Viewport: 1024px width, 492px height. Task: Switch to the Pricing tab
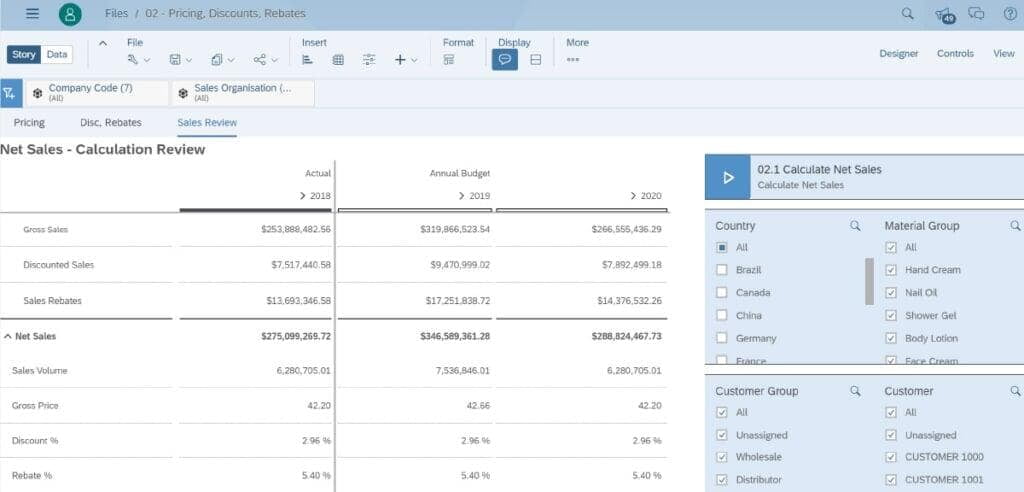click(x=29, y=123)
